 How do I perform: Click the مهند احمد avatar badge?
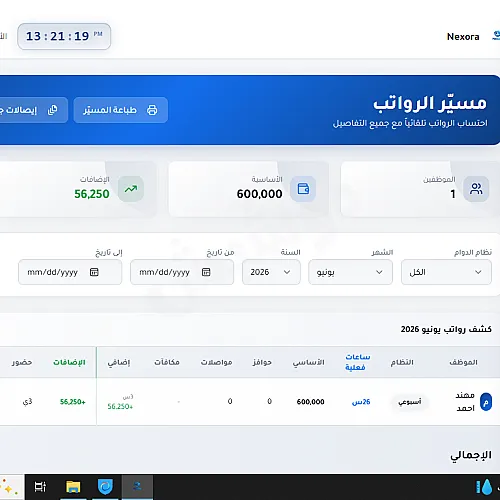[x=486, y=402]
